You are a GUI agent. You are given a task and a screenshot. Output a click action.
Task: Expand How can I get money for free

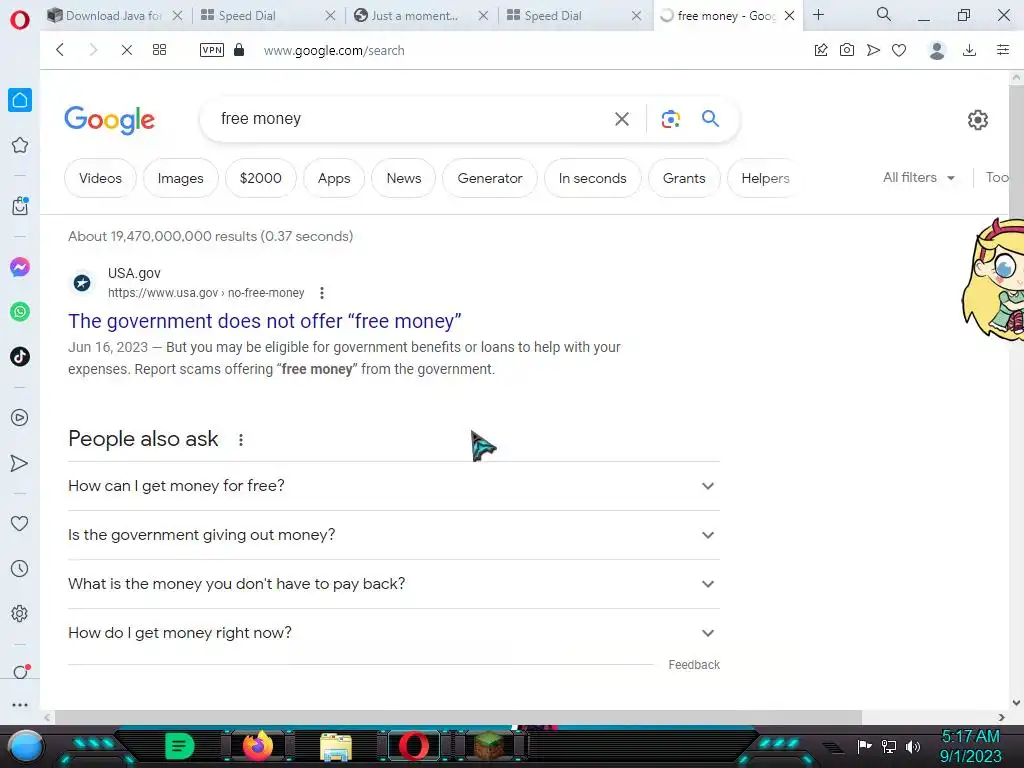tap(394, 486)
